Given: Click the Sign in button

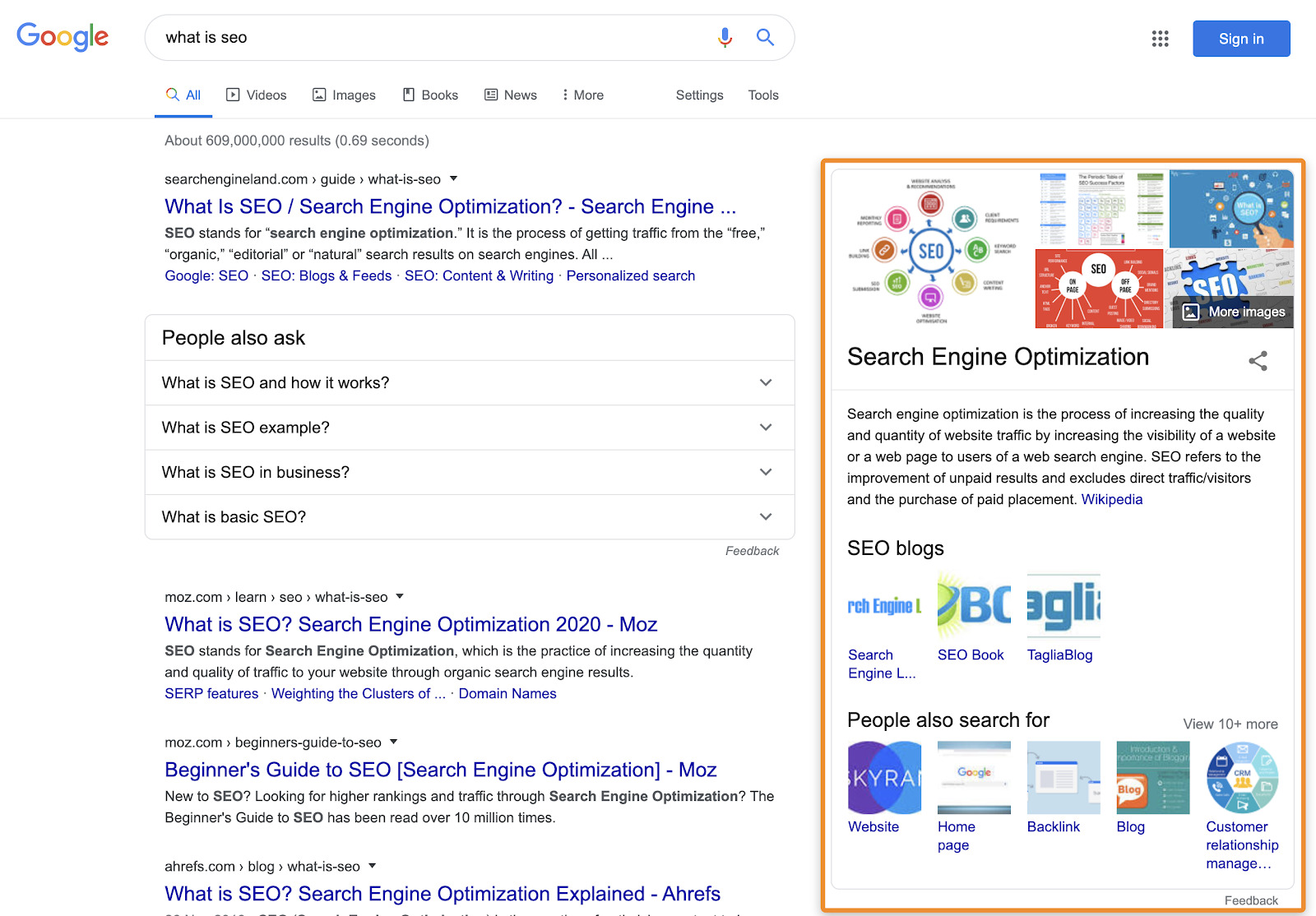Looking at the screenshot, I should point(1240,38).
